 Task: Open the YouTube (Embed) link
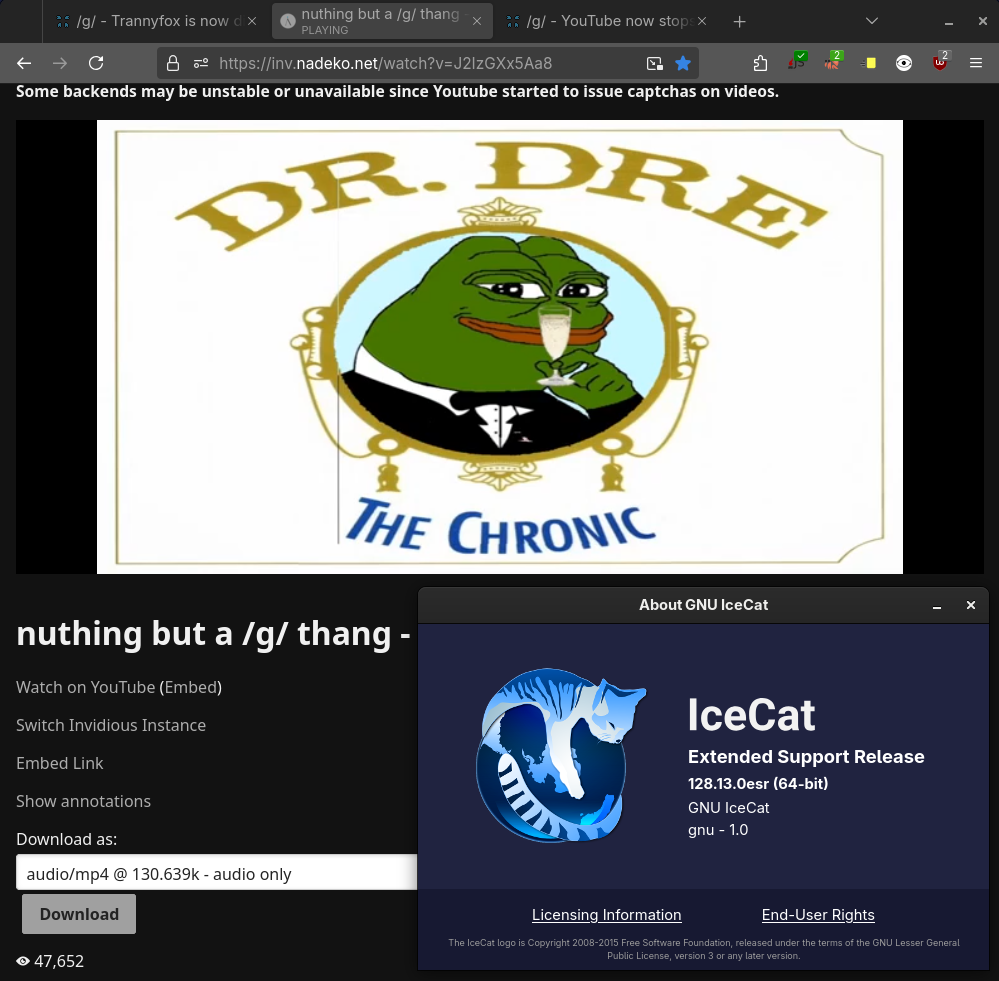tap(190, 687)
